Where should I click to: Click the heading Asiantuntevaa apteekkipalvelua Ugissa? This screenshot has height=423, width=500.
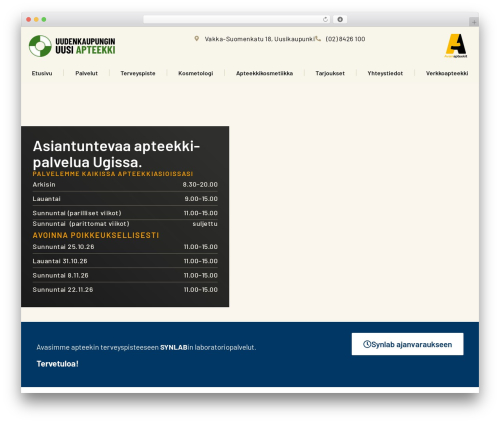[x=116, y=154]
